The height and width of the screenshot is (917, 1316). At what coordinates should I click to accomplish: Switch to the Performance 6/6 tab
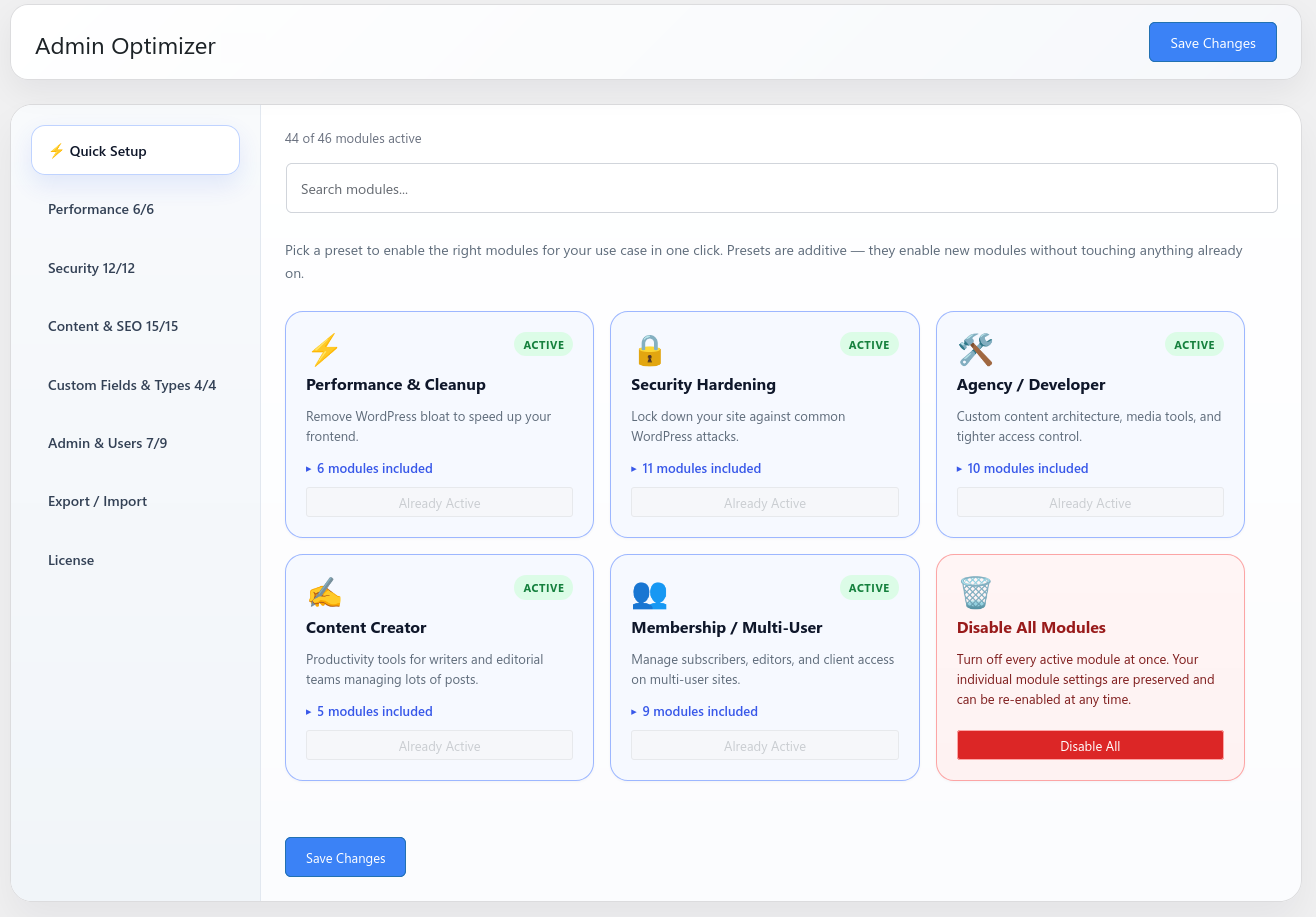click(135, 209)
